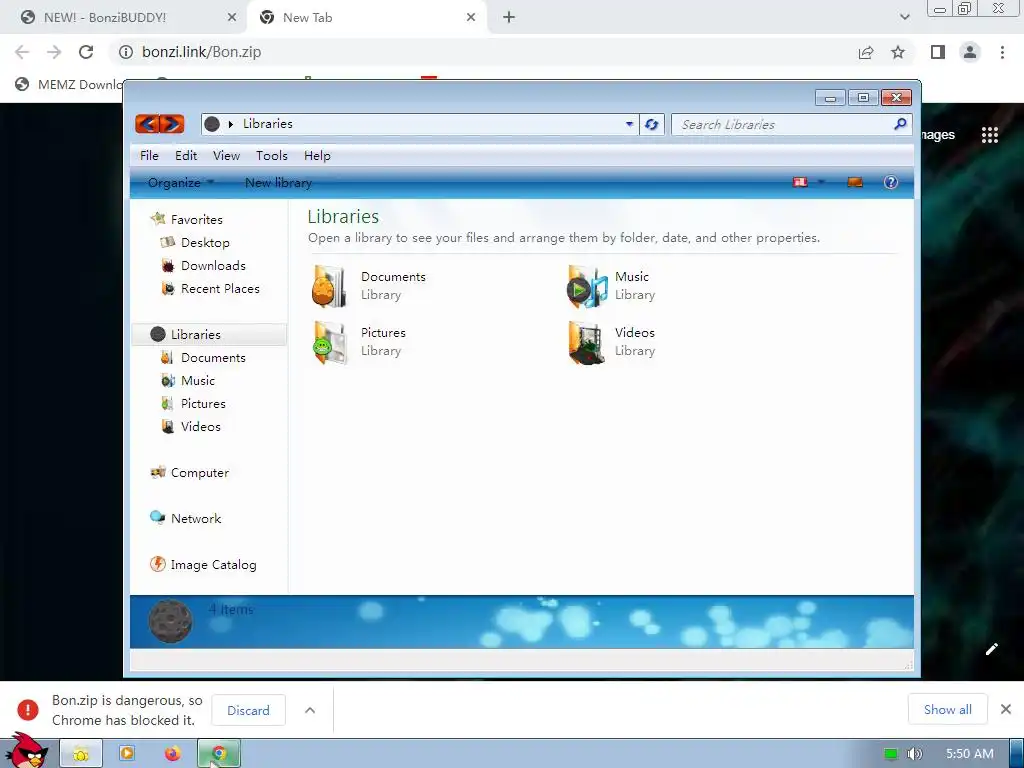Open the Angry Birds start button
The width and height of the screenshot is (1024, 768).
26,750
